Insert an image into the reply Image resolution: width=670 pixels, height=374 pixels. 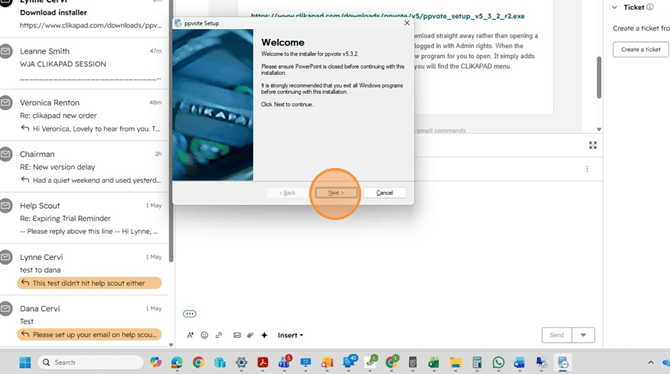(x=237, y=335)
